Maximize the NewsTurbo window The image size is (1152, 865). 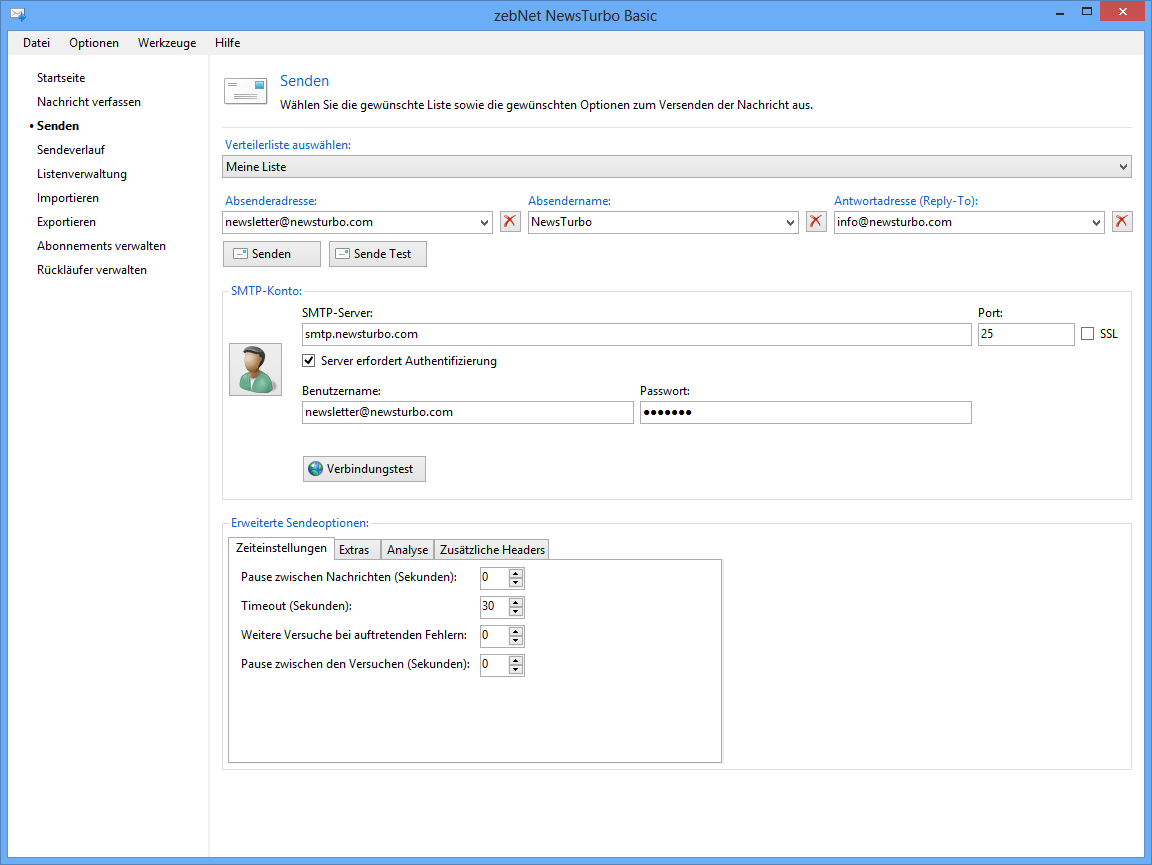click(1087, 12)
